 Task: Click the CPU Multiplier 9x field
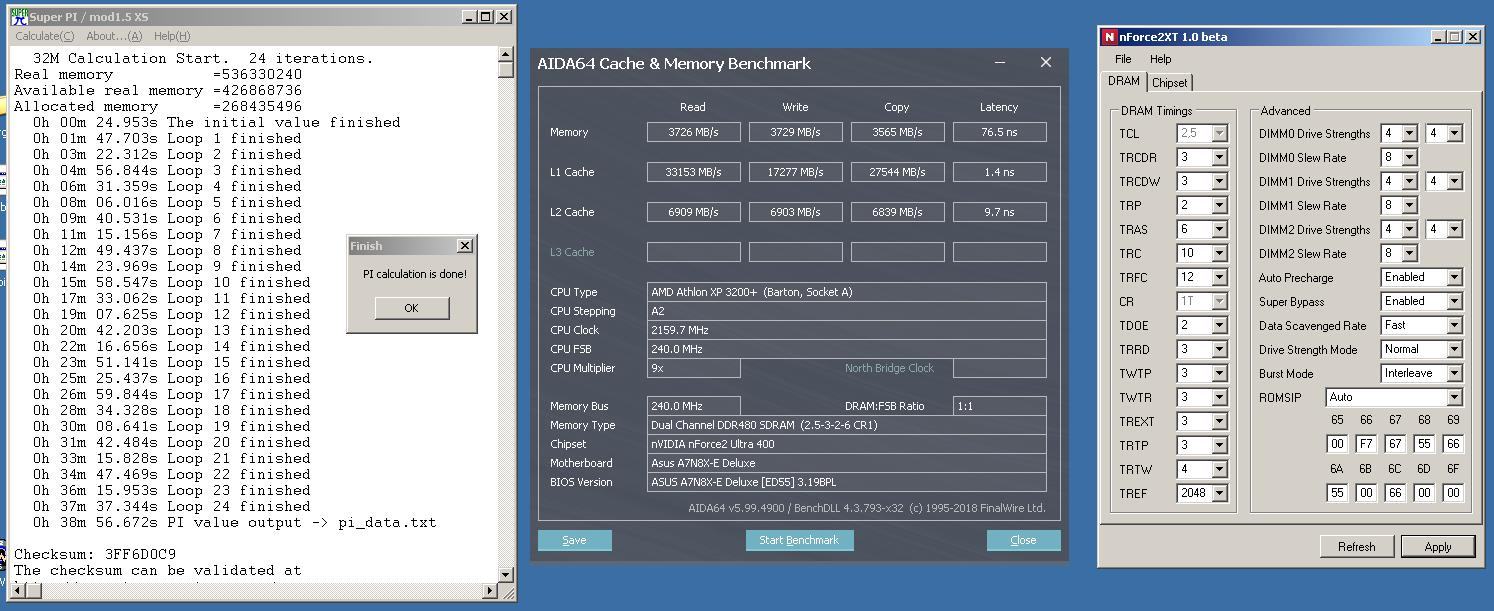point(694,368)
